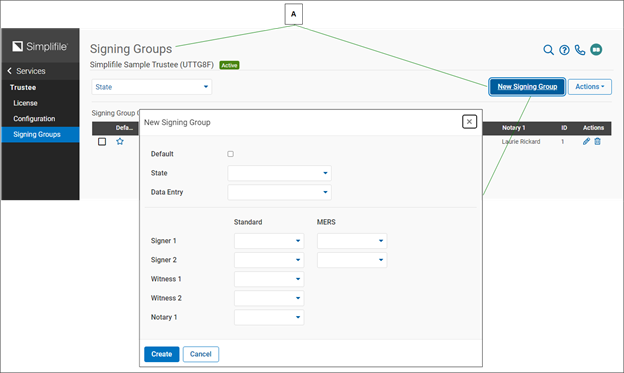The height and width of the screenshot is (373, 624).
Task: Select Signing Groups sidebar item
Action: coord(40,135)
